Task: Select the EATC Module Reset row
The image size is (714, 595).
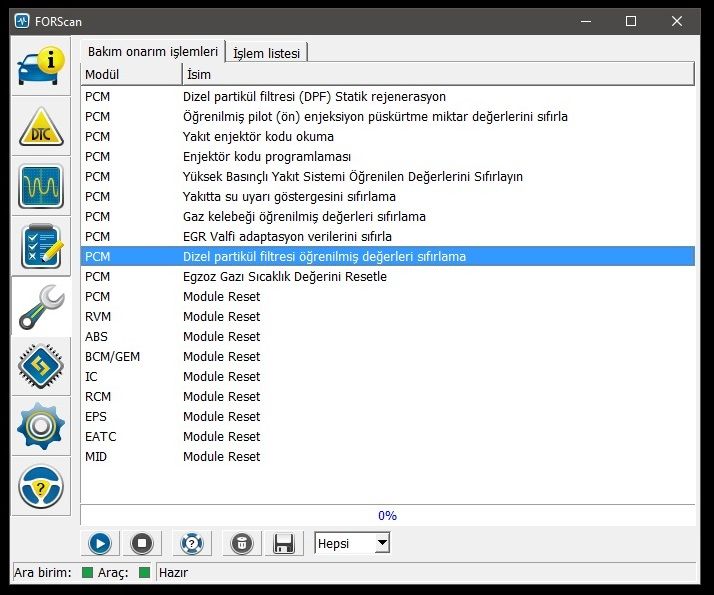Action: click(388, 437)
